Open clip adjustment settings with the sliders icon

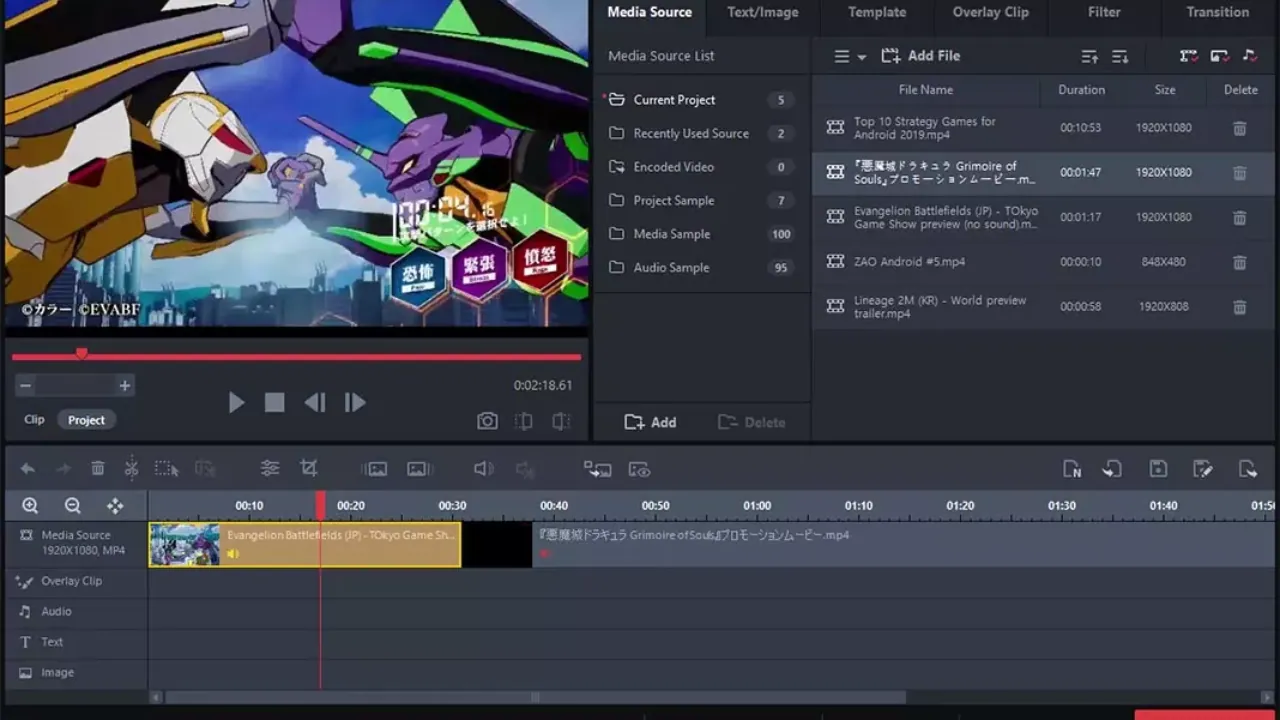[270, 468]
